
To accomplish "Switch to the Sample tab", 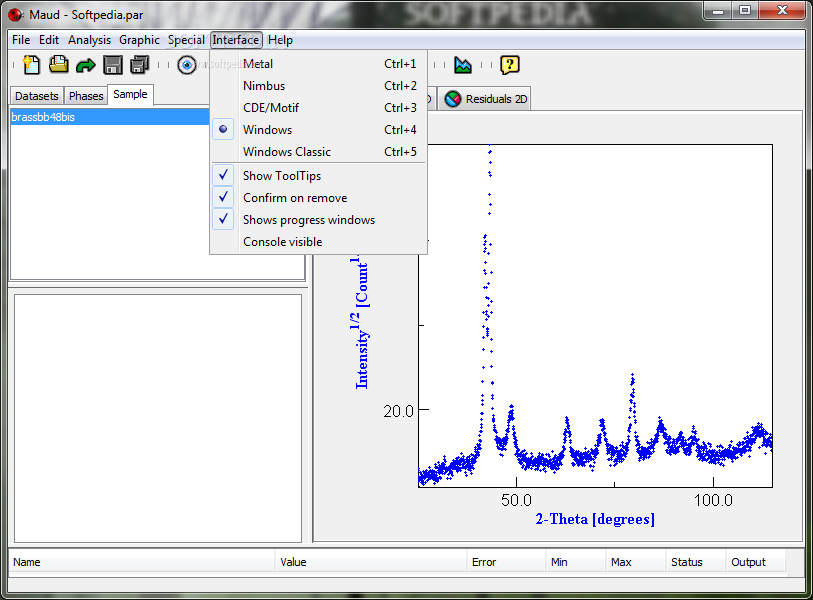I will click(x=130, y=94).
